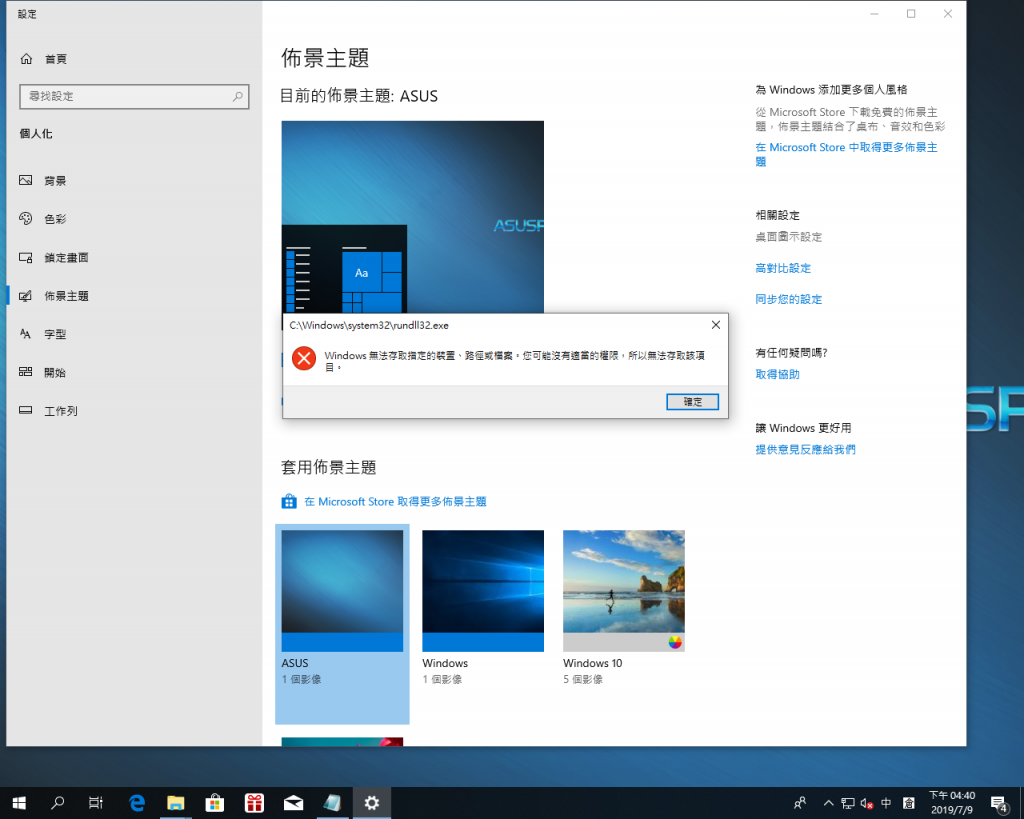Open File Explorer from the taskbar
Viewport: 1024px width, 819px height.
[x=176, y=803]
